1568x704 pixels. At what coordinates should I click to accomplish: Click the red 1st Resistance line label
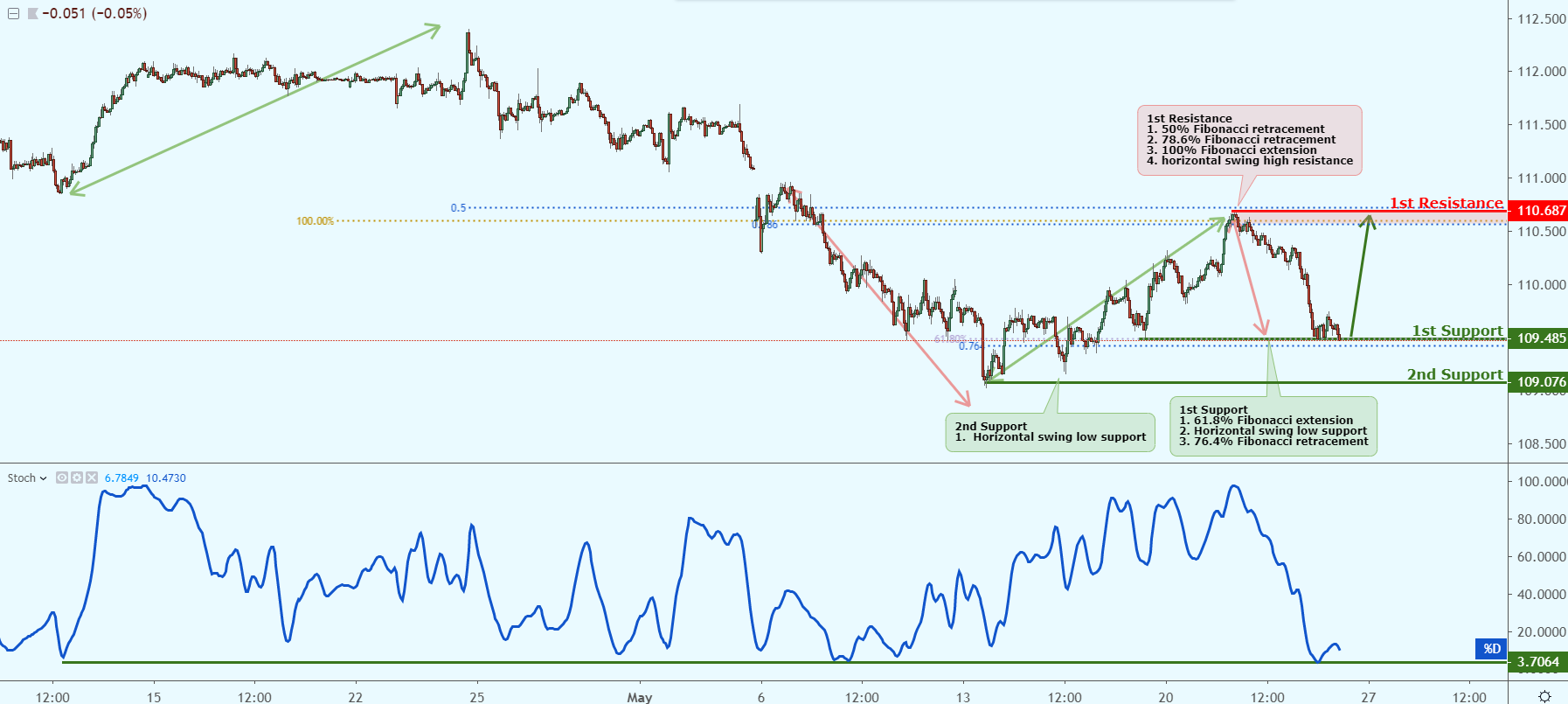point(1447,203)
